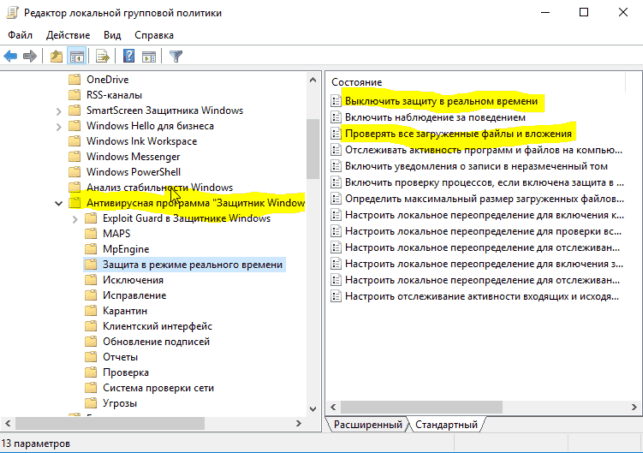The height and width of the screenshot is (453, 643).
Task: Click the Forward arrow toolbar icon
Action: 30,56
